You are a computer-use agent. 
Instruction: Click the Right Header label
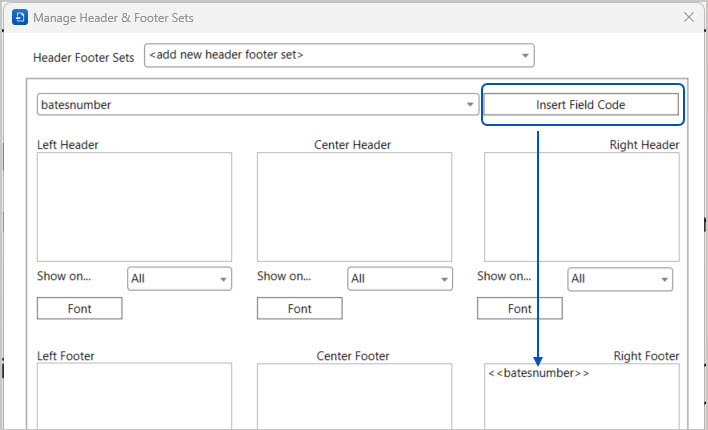[x=644, y=145]
